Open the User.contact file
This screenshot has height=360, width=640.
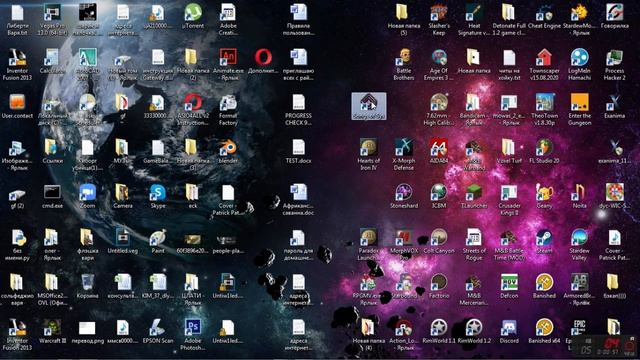coord(17,106)
